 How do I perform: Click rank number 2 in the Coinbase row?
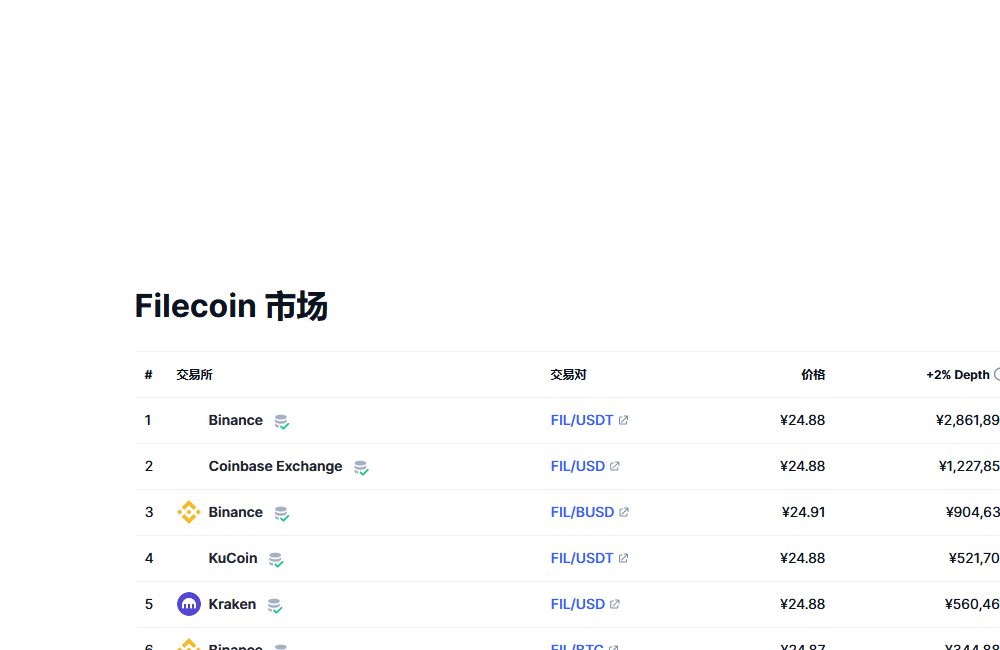pyautogui.click(x=149, y=466)
